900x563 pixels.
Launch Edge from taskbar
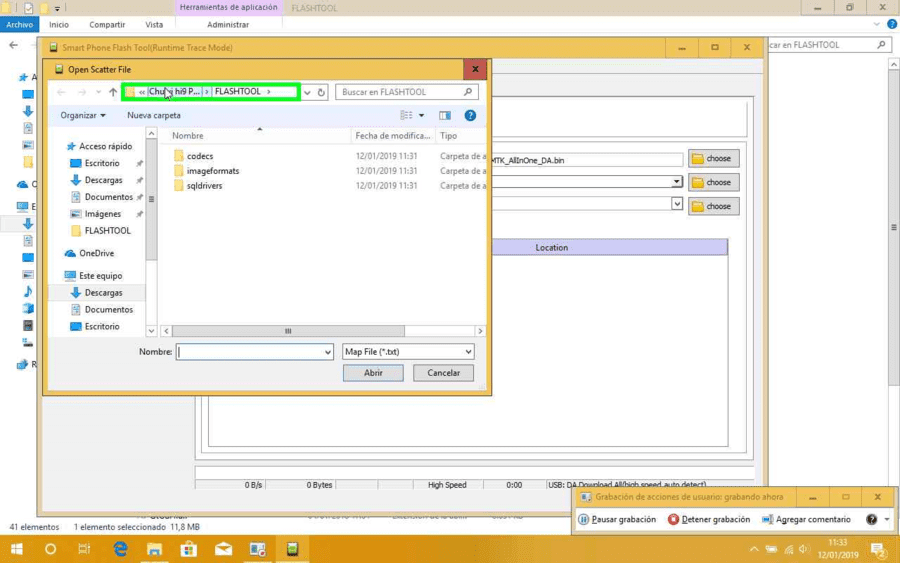click(120, 549)
